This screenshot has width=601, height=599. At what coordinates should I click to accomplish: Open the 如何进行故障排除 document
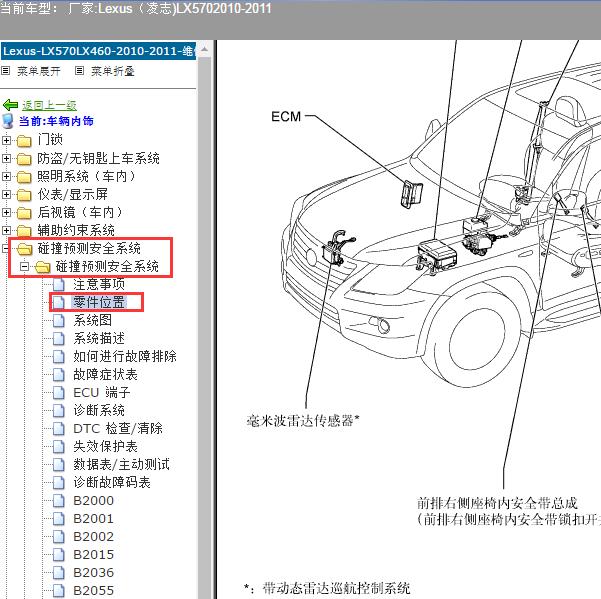coord(125,356)
